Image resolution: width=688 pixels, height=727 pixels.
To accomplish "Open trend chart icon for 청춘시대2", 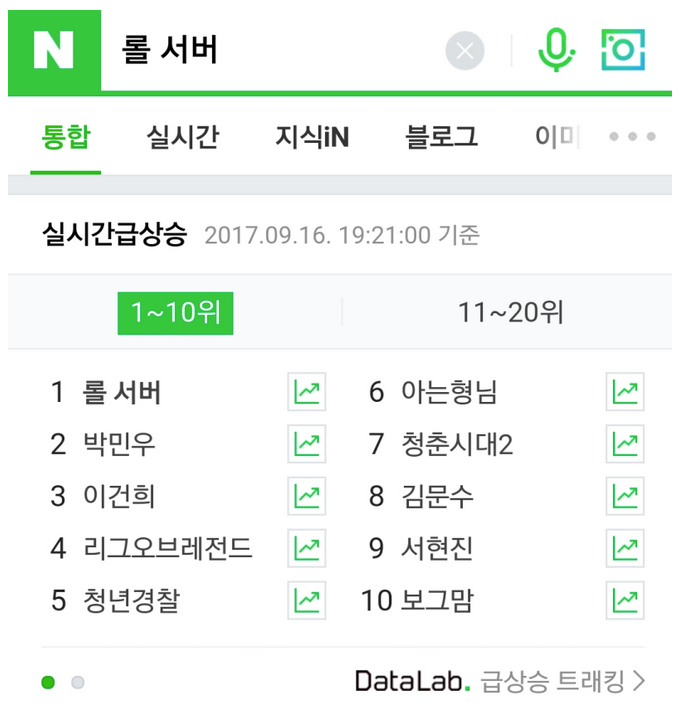I will click(625, 443).
